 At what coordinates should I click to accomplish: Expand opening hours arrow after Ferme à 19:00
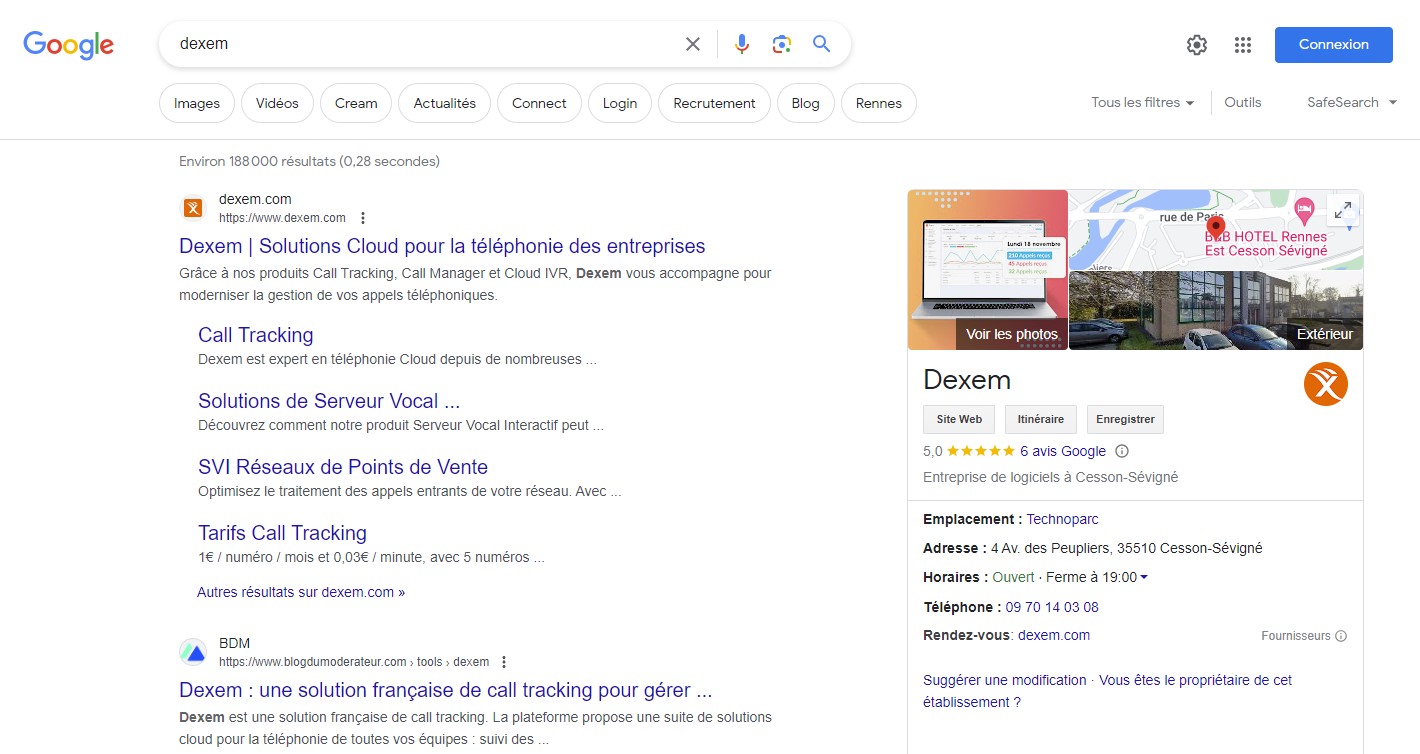point(1144,577)
